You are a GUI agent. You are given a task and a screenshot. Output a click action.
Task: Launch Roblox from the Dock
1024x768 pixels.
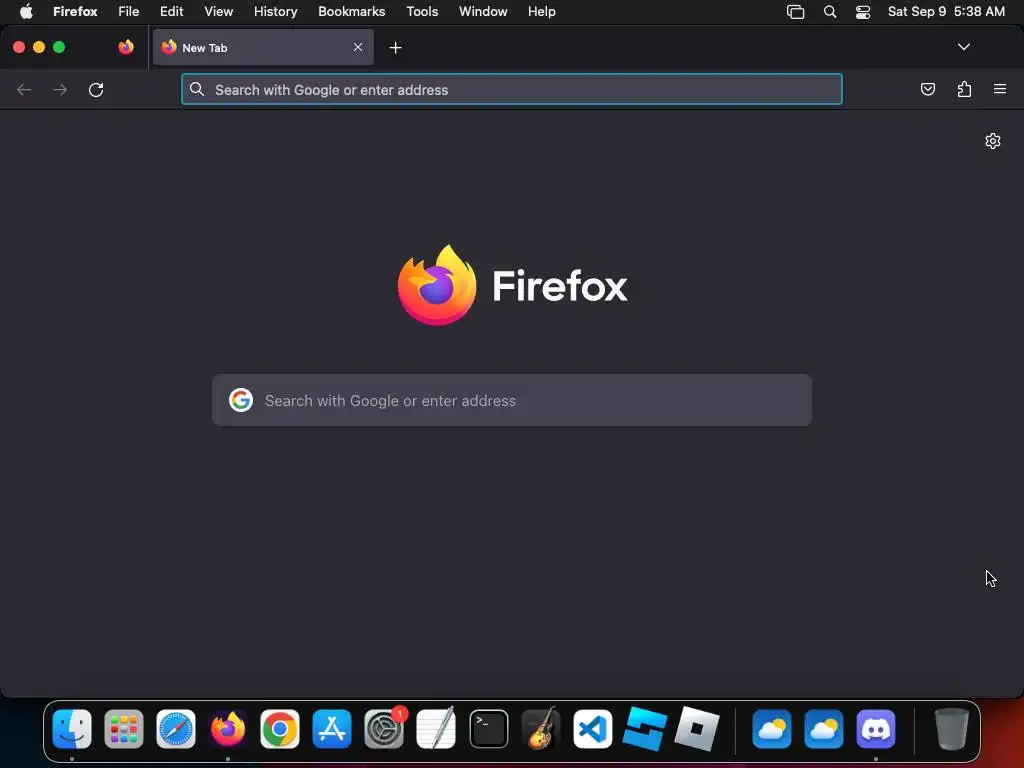697,729
